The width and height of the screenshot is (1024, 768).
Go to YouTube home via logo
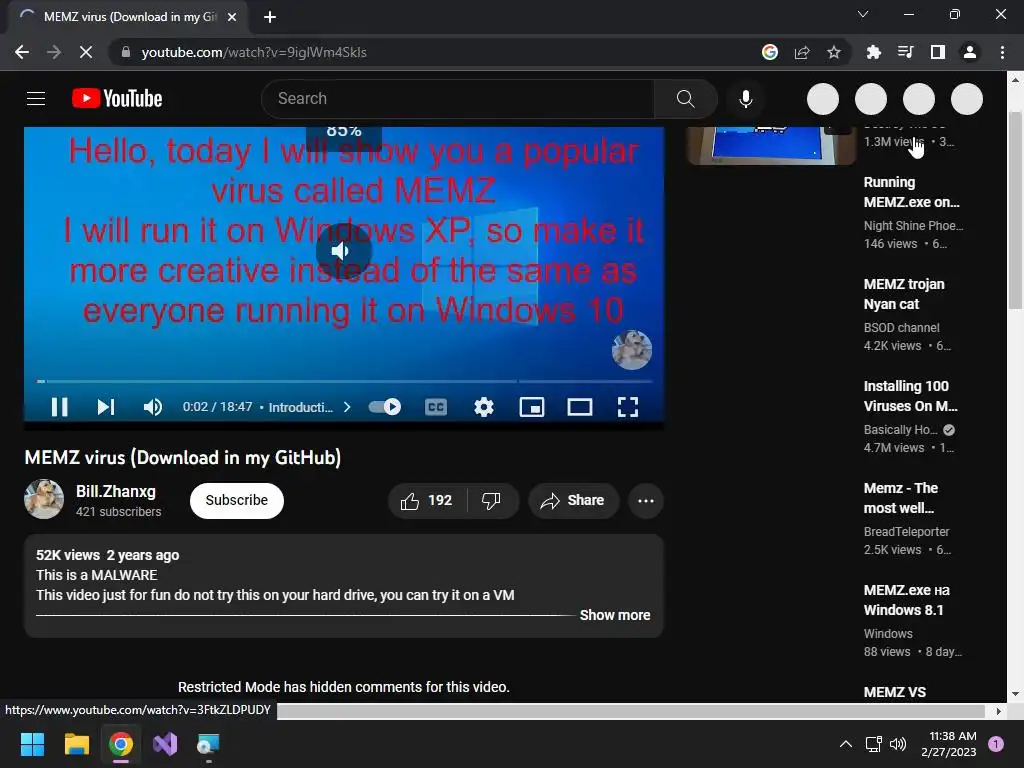(x=117, y=99)
